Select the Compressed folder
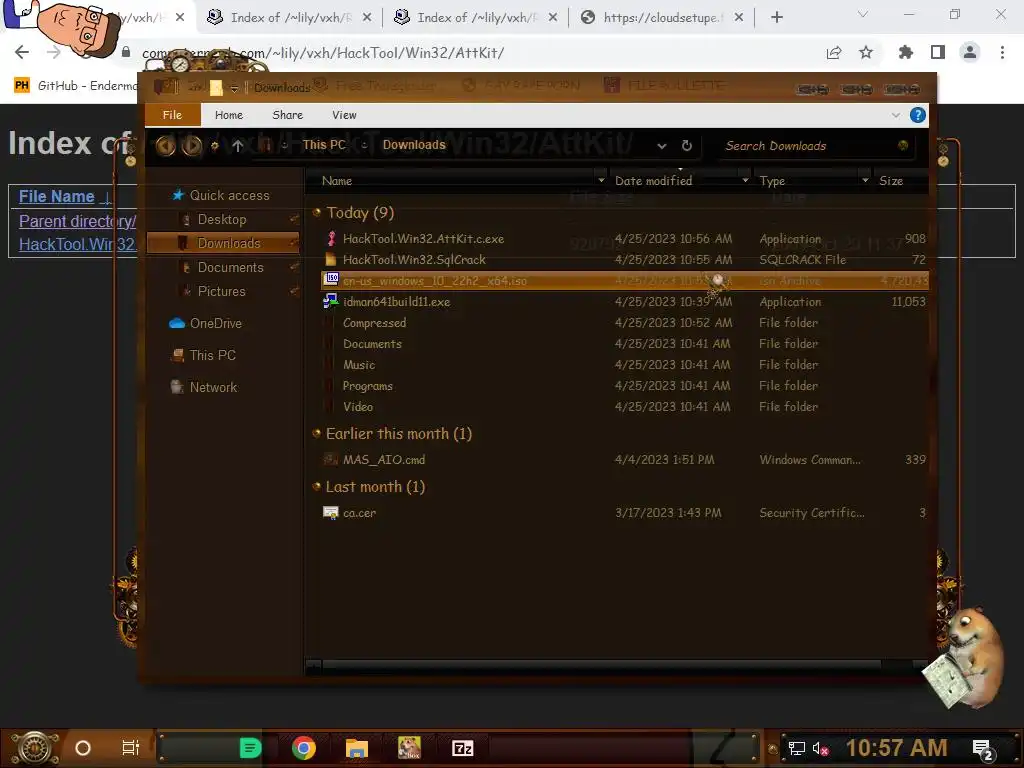The width and height of the screenshot is (1024, 768). [x=374, y=323]
